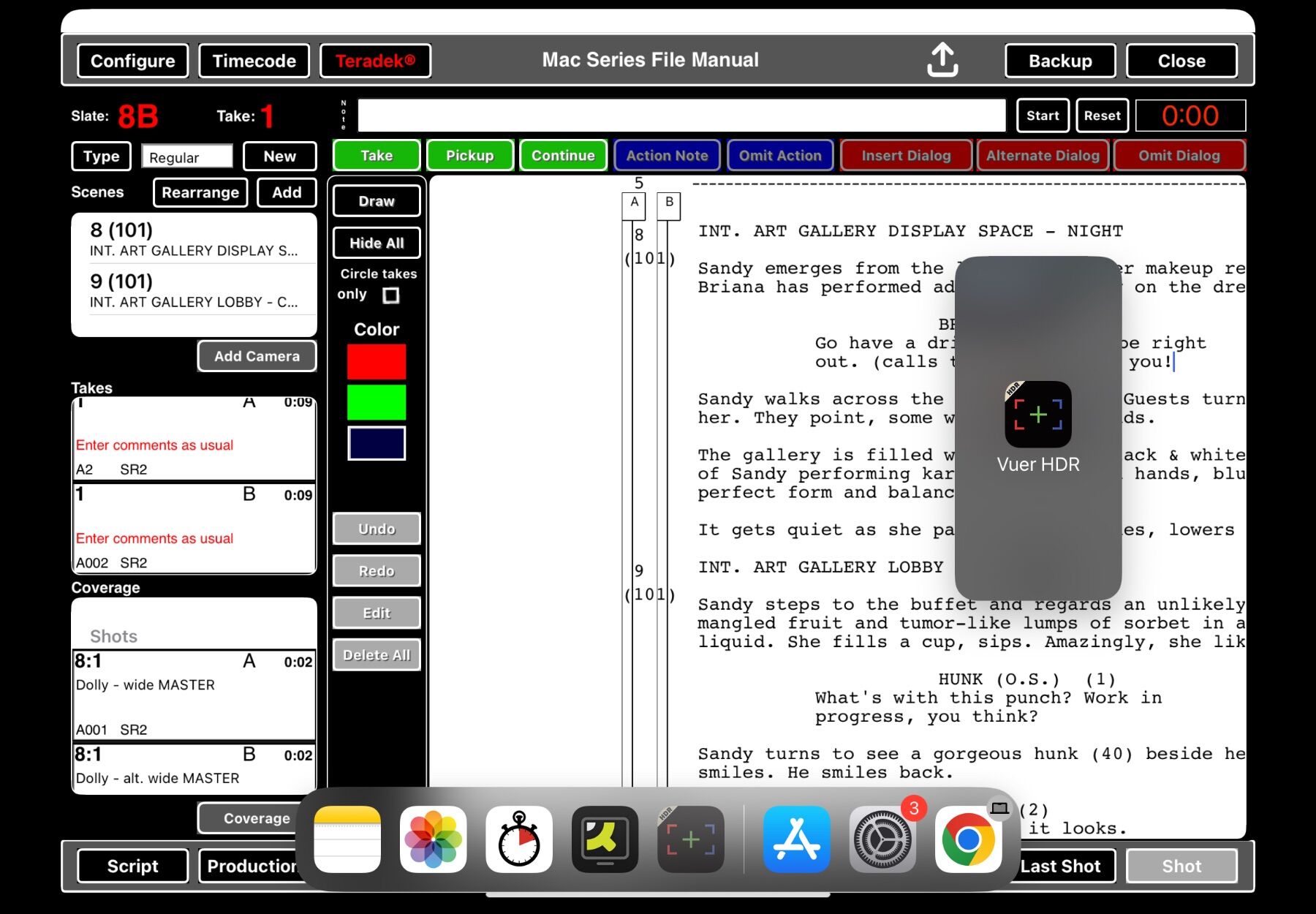Pick the red color swatch
This screenshot has width=1316, height=914.
[x=377, y=362]
